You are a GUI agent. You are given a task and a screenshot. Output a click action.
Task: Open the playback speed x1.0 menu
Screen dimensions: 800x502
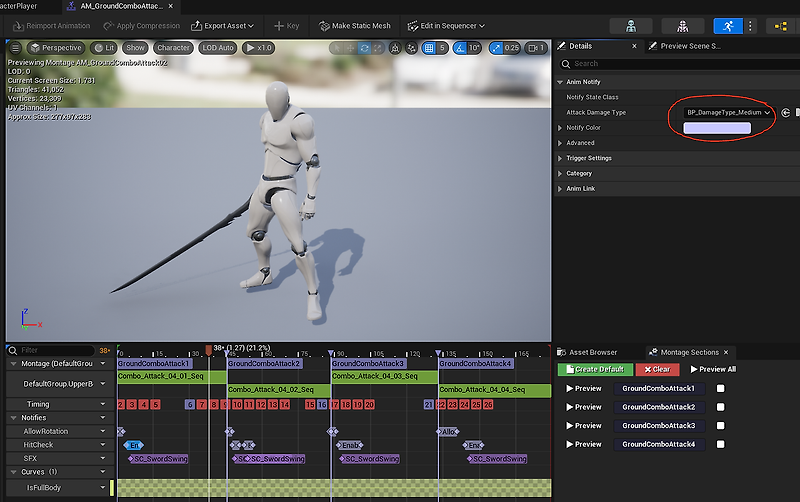coord(259,48)
